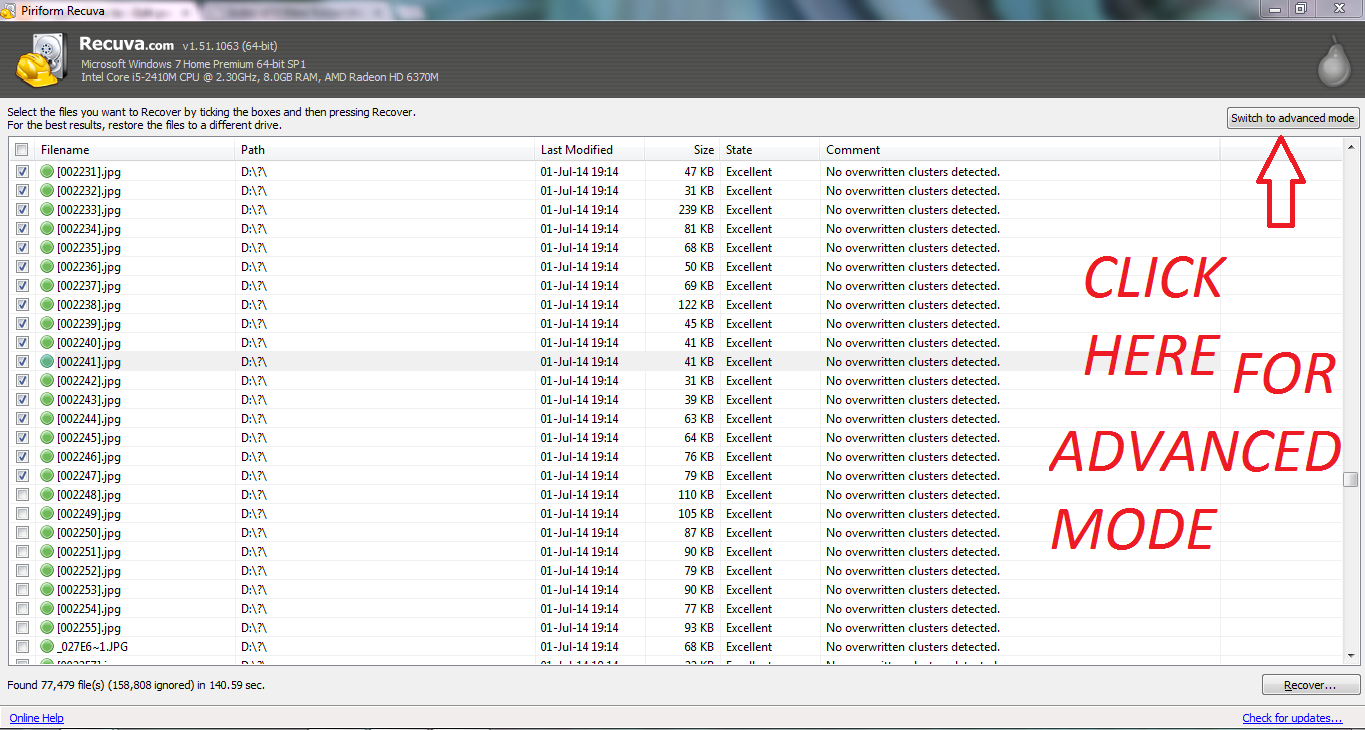Viewport: 1365px width, 730px height.
Task: Sort by the State column header
Action: [x=770, y=150]
